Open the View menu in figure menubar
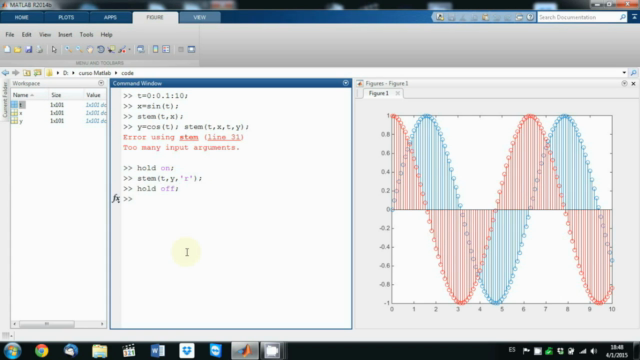 click(45, 35)
